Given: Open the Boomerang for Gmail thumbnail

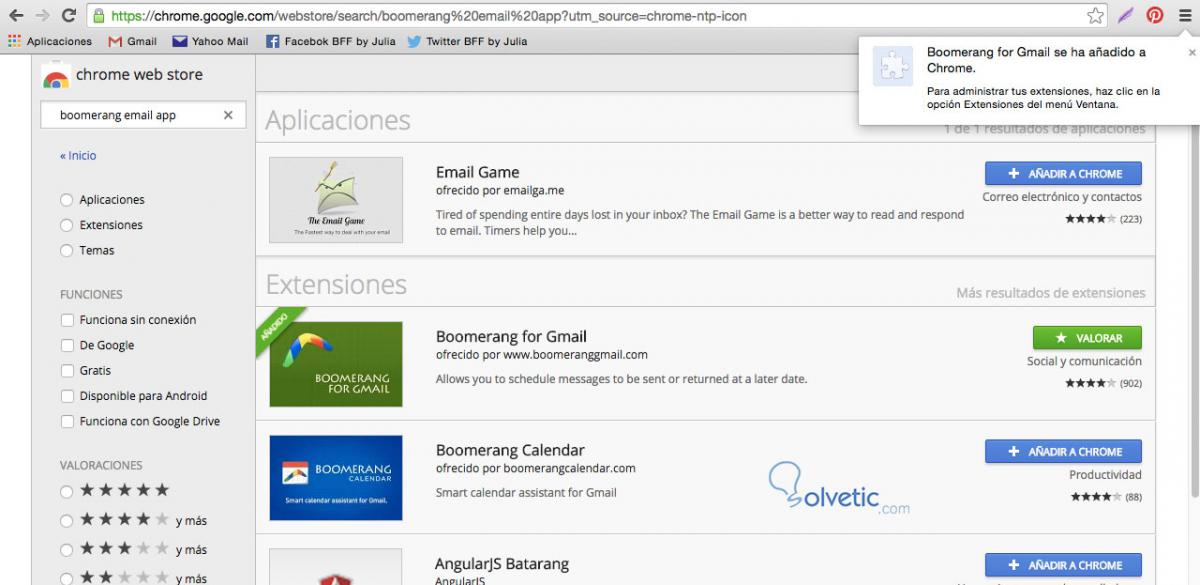Looking at the screenshot, I should 336,364.
